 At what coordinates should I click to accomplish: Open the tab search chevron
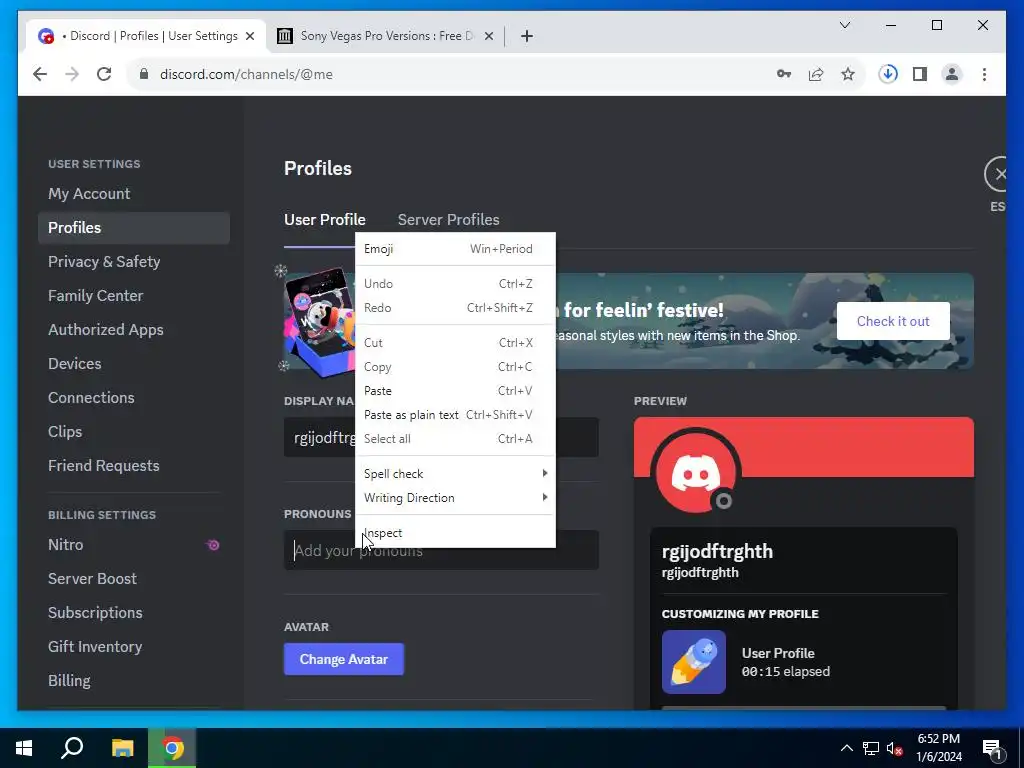tap(844, 25)
